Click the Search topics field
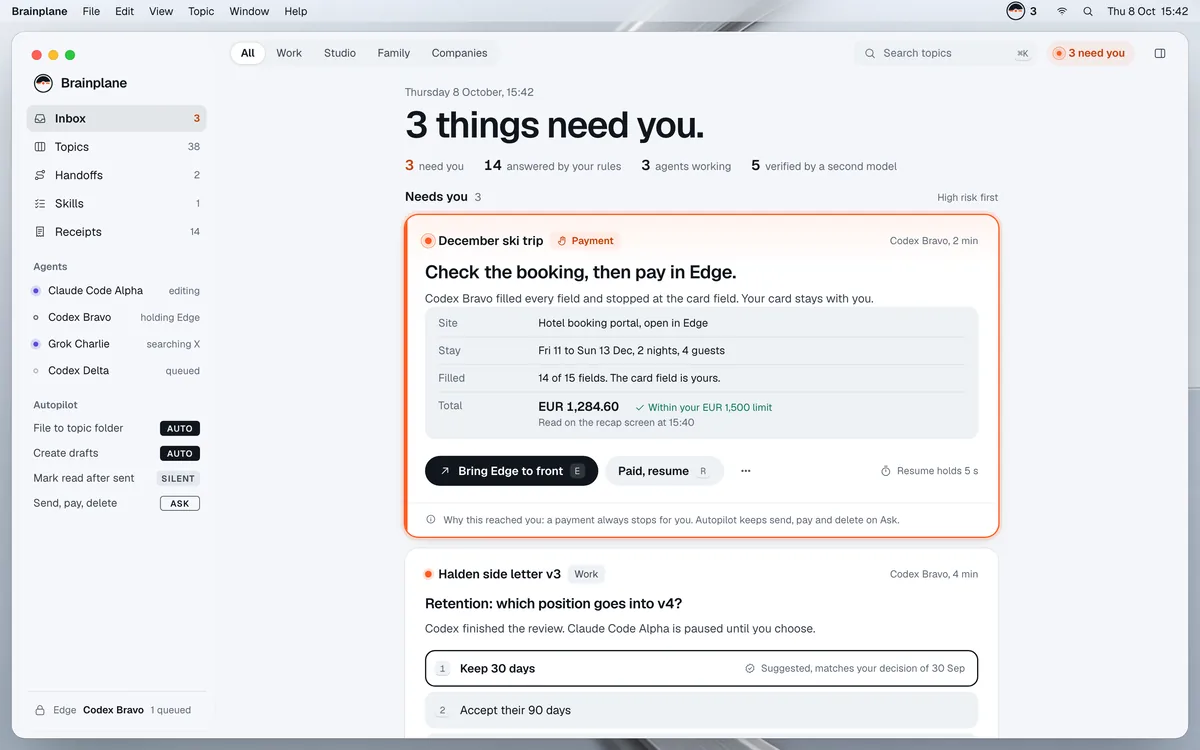1200x750 pixels. pos(946,53)
